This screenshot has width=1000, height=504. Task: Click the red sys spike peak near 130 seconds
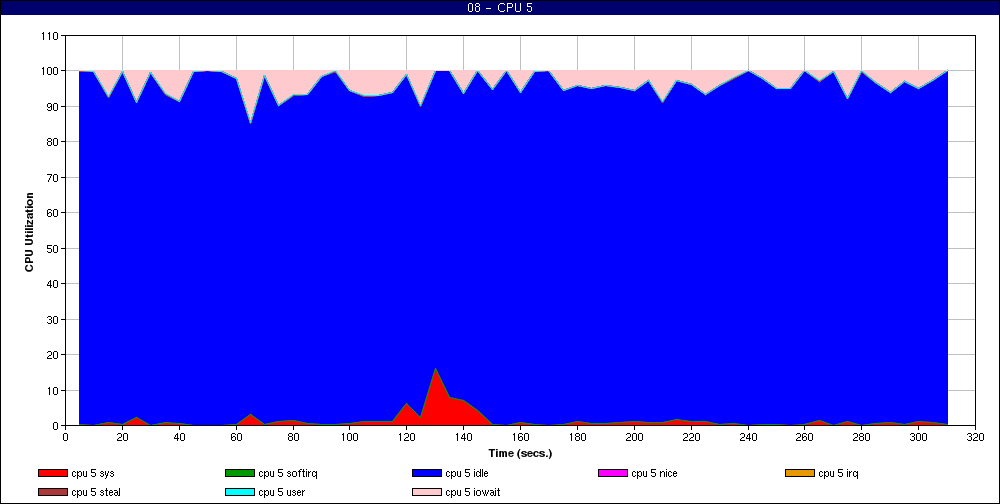click(435, 369)
